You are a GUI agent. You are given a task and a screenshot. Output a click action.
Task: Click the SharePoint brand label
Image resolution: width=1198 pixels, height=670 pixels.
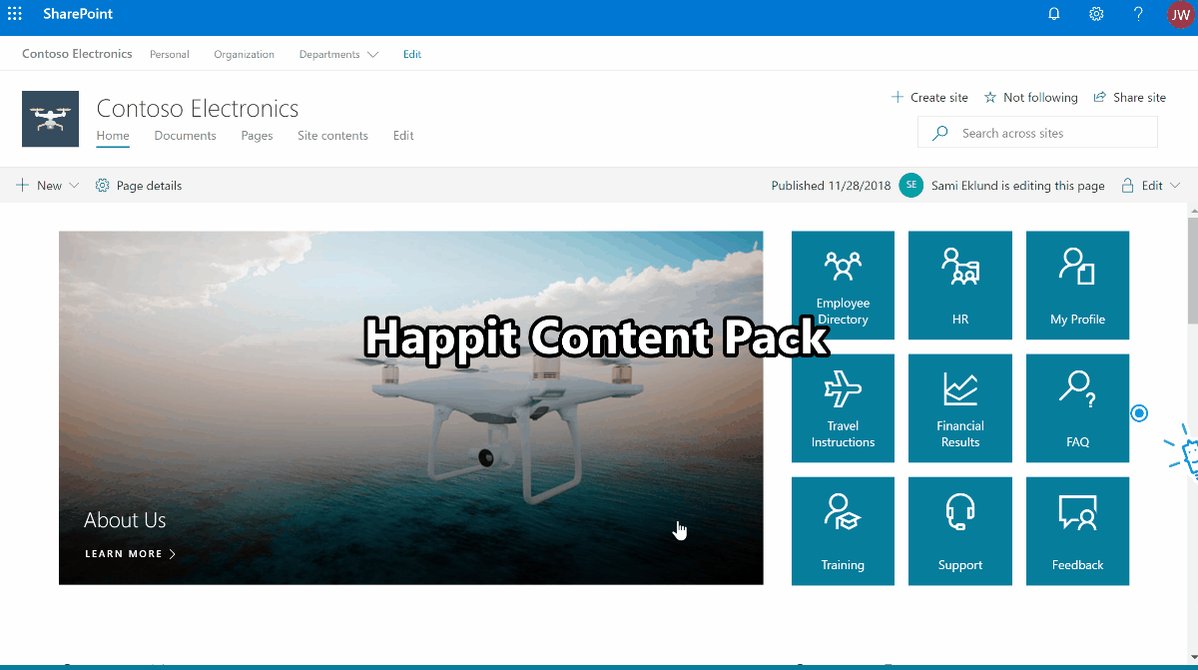pos(78,14)
